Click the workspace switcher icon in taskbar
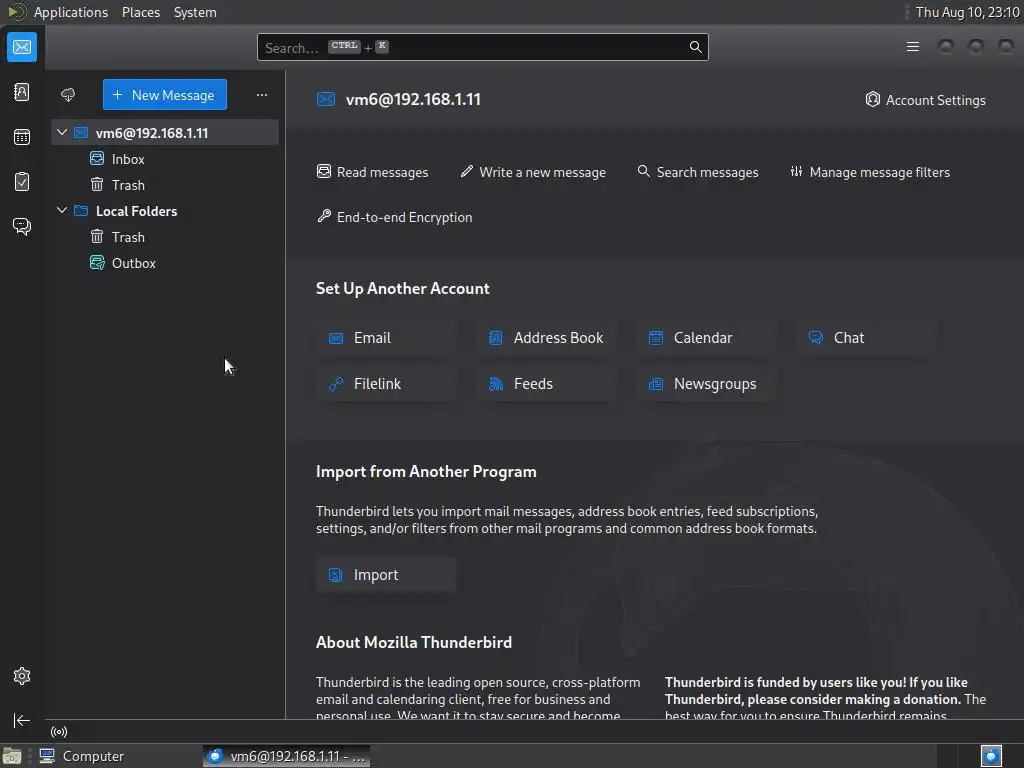Screen dimensions: 1024x768 click(991, 756)
